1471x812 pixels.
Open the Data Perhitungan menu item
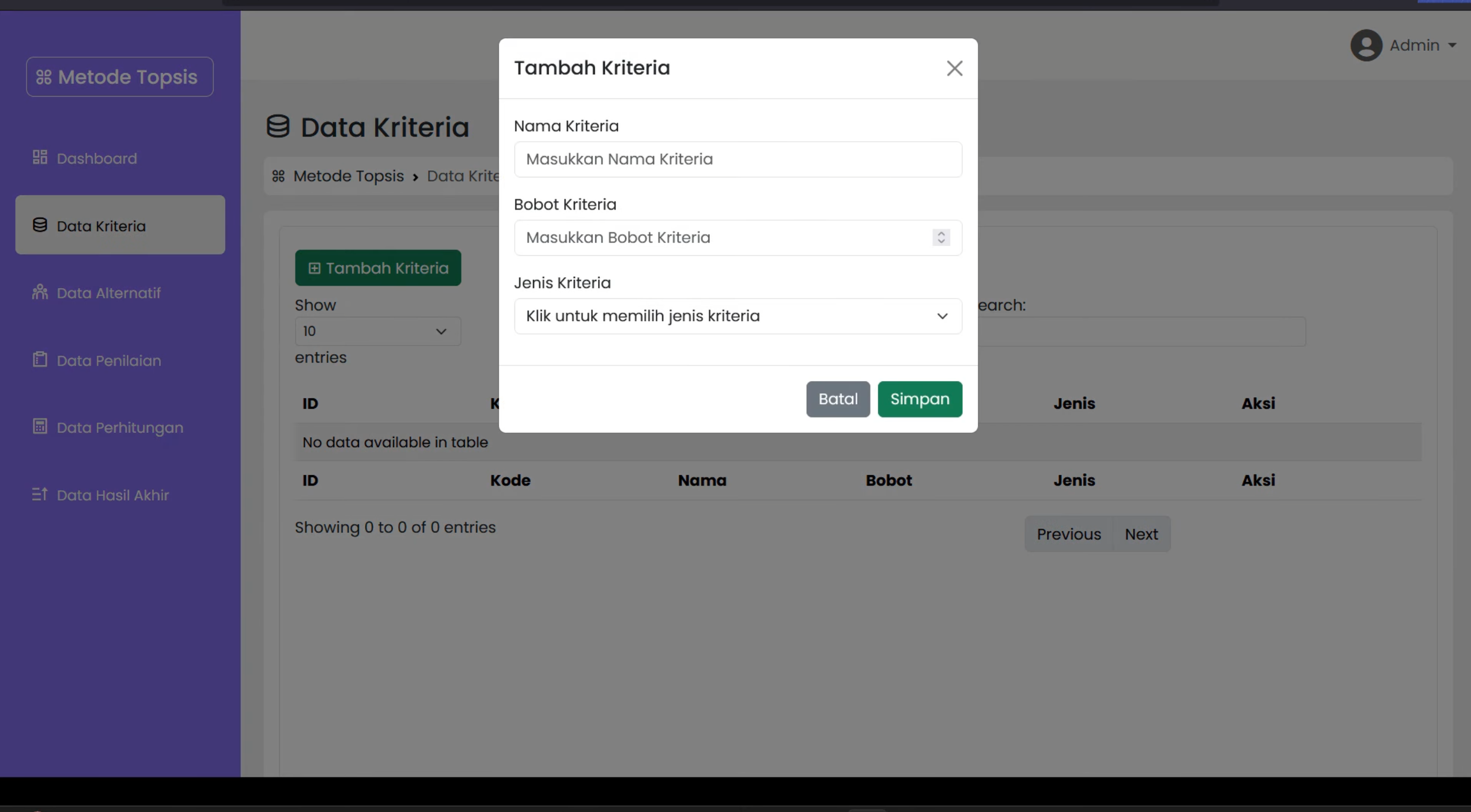click(x=120, y=427)
